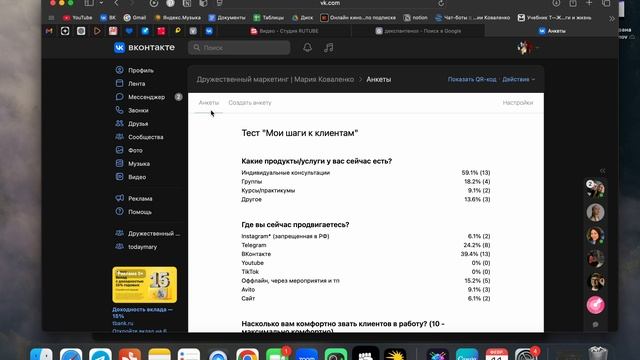Toggle Safari sidebar button
Viewport: 640px width, 360px height.
(89, 3)
